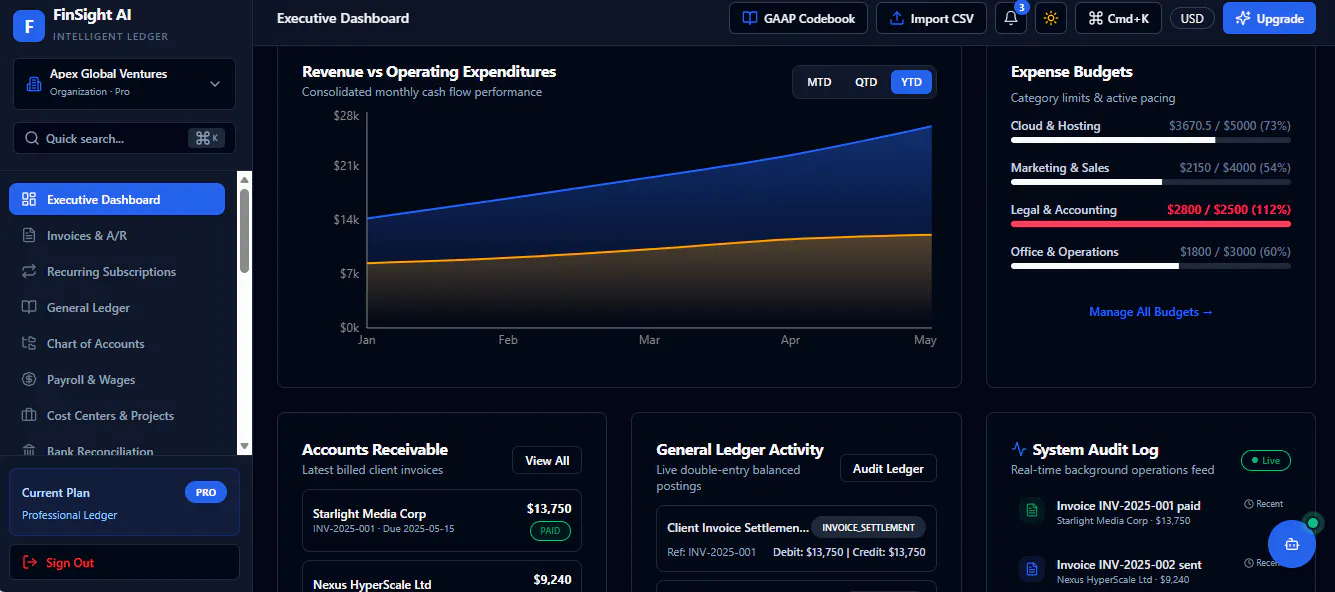This screenshot has height=592, width=1335.
Task: Click the Invoice INV-2025-002 sent document icon
Action: (x=1030, y=570)
